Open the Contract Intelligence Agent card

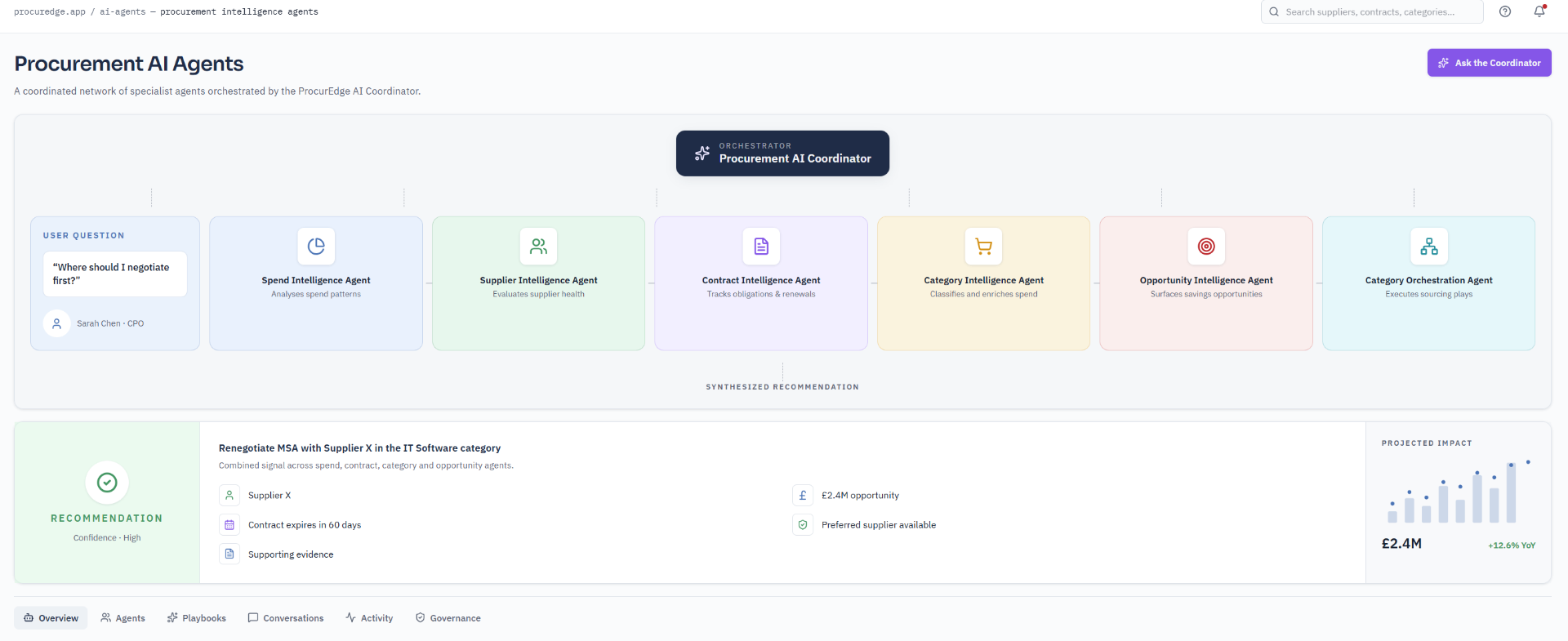pos(761,283)
